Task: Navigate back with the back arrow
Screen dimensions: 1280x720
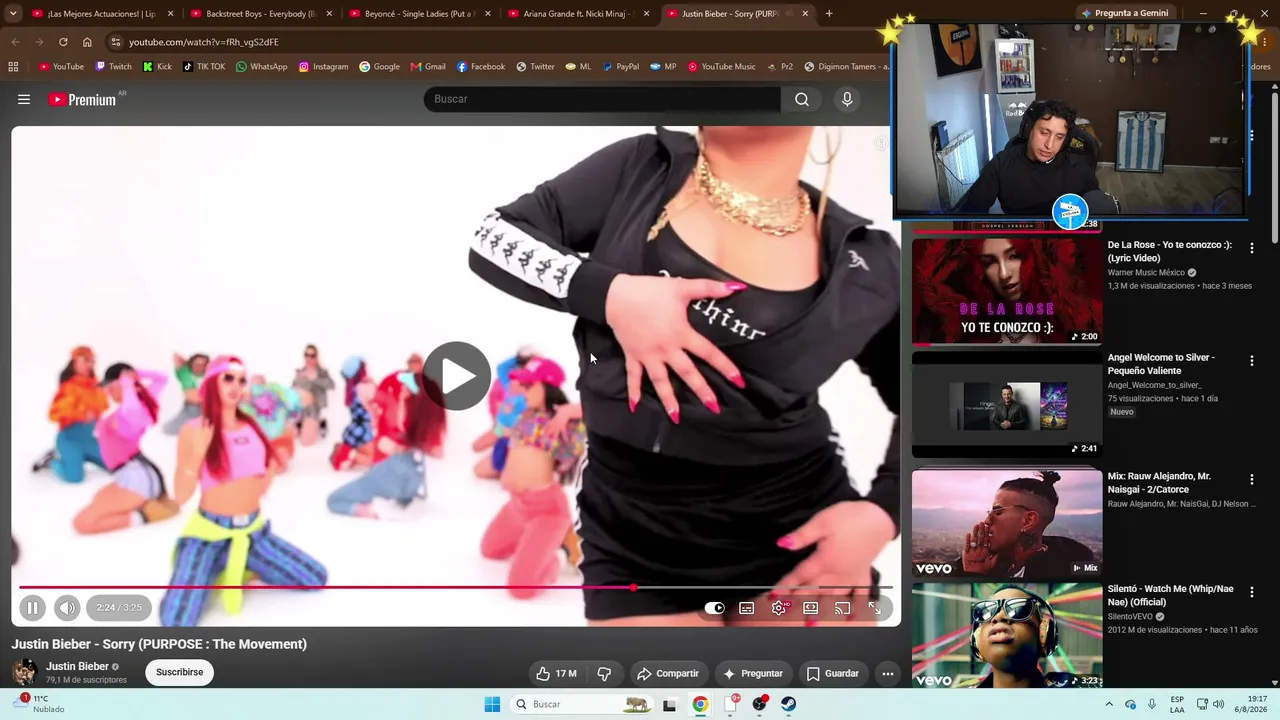Action: (15, 42)
